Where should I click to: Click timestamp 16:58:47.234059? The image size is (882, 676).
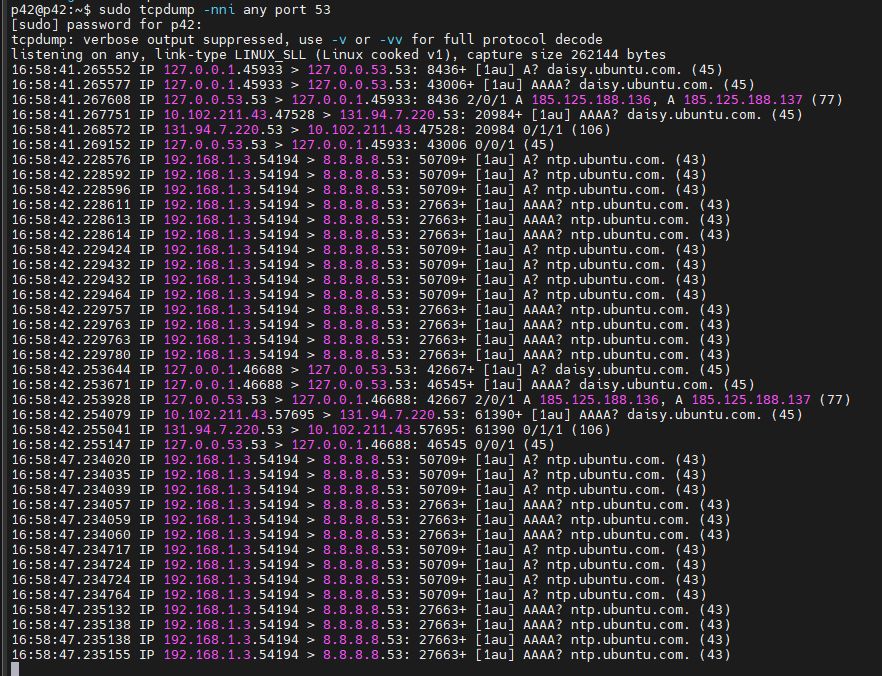[x=71, y=520]
